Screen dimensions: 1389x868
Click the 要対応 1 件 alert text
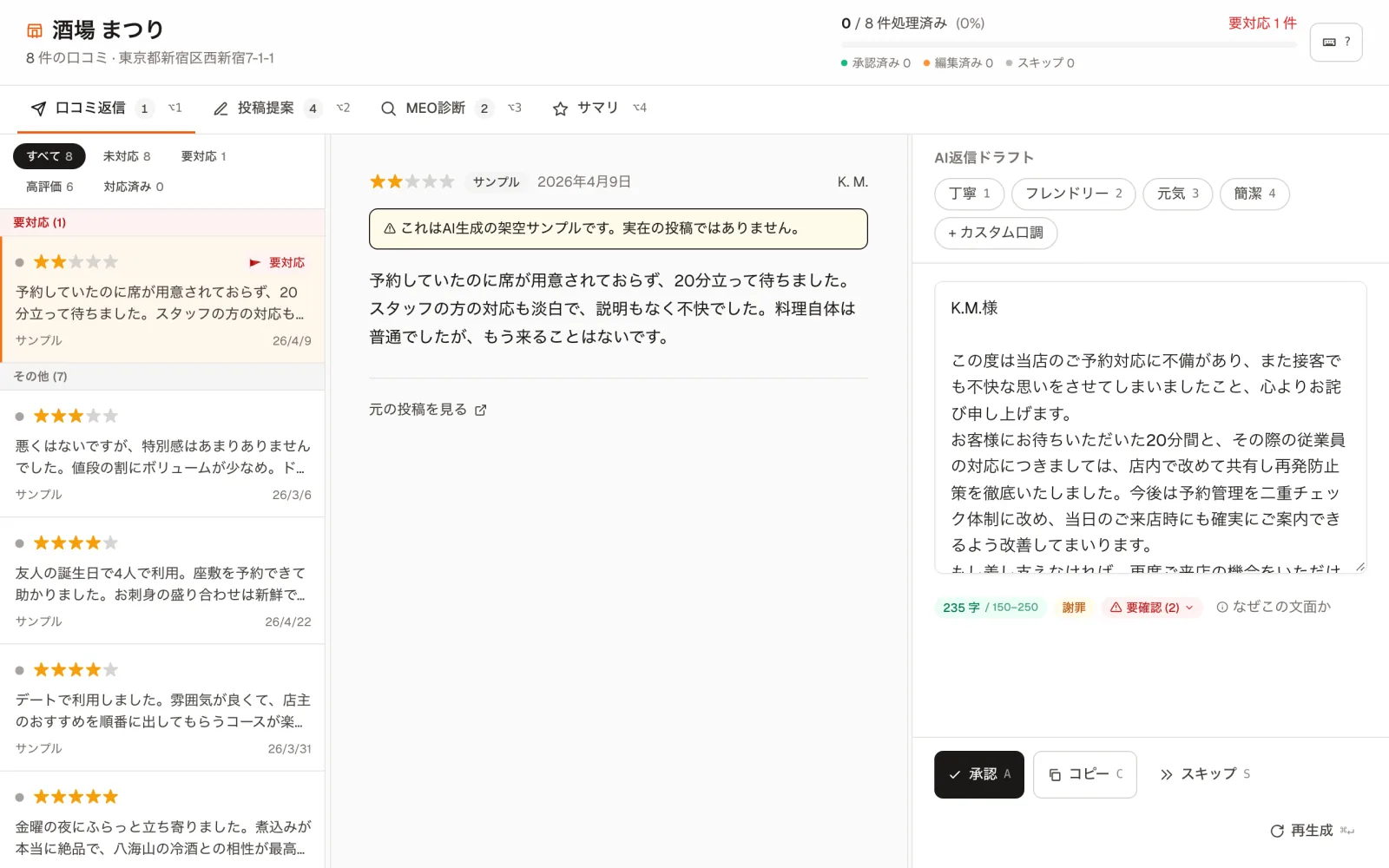1262,23
